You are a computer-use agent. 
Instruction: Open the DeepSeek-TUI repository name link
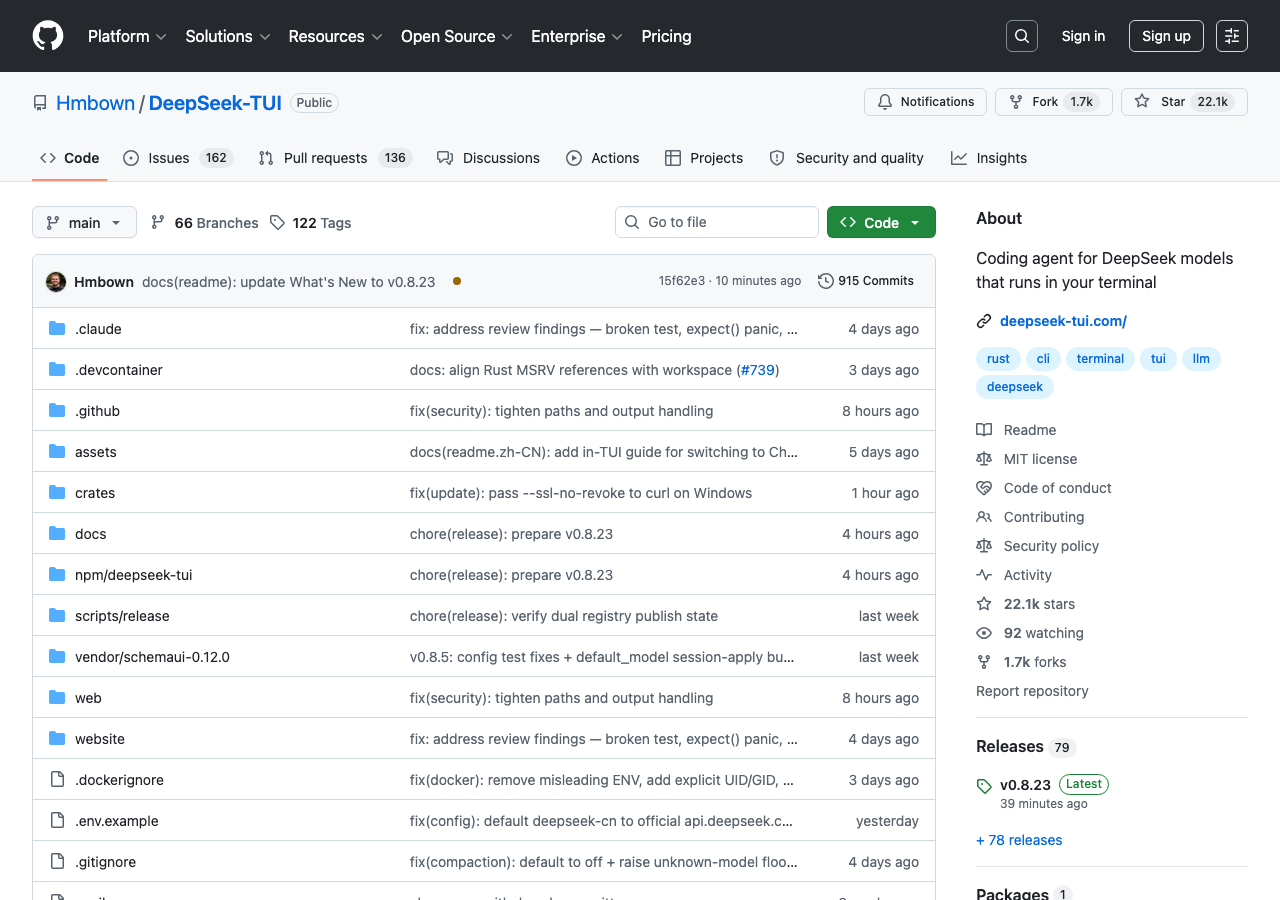[x=215, y=103]
